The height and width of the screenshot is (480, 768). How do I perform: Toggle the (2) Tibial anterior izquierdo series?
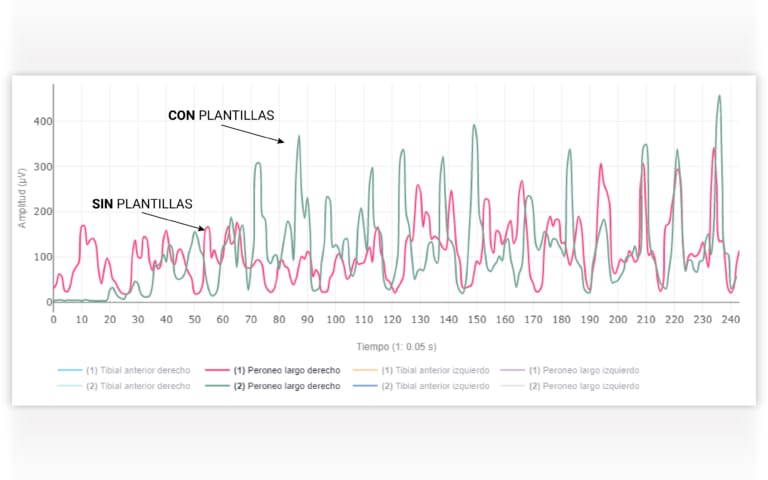coord(421,386)
